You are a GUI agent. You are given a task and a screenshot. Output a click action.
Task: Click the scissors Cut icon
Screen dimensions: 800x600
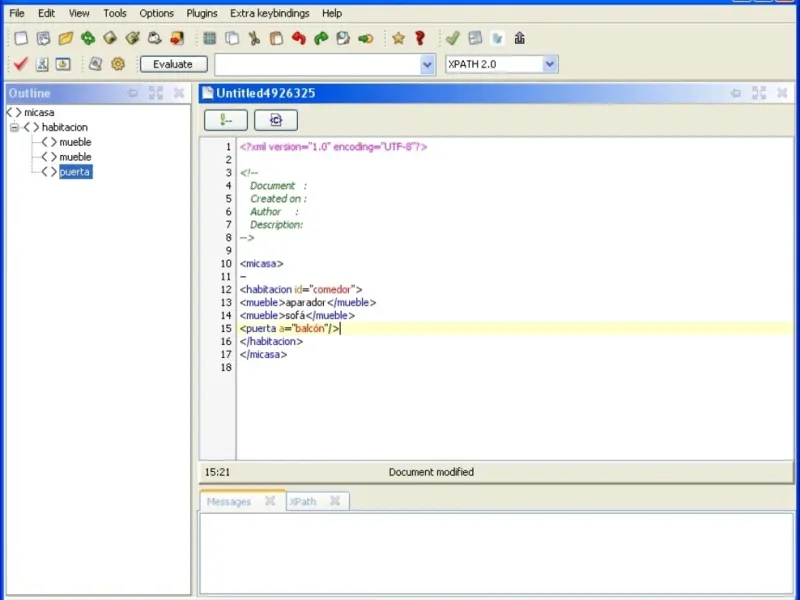(254, 38)
